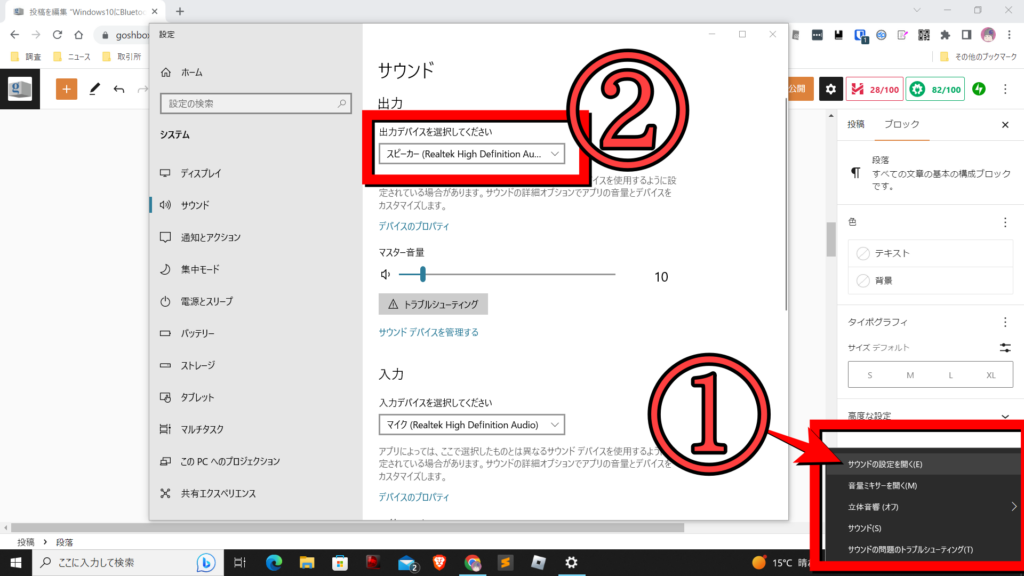Open the Windows Start menu
1024x576 pixels.
coord(16,563)
